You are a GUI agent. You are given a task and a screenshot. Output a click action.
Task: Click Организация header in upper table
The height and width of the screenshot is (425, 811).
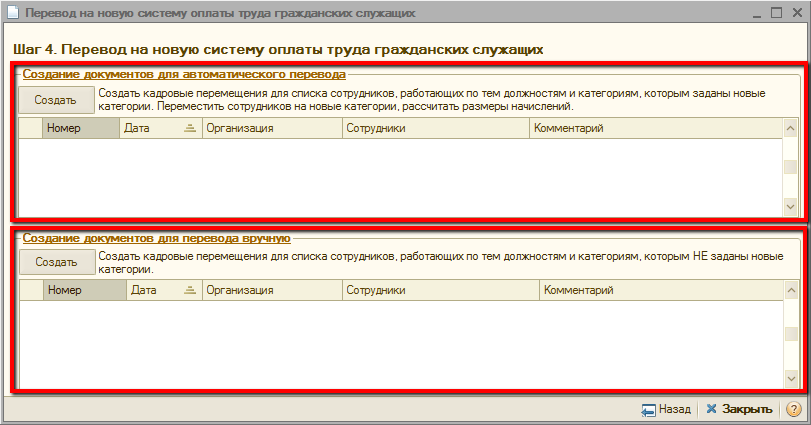(270, 128)
